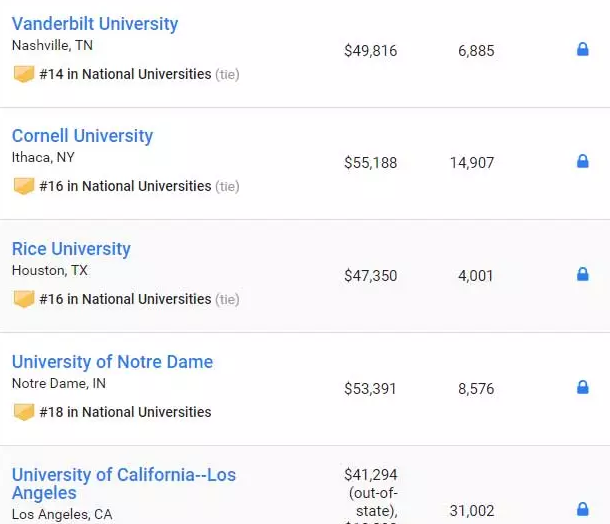
Task: Click Notre Dame's #18 in National Universities ranking
Action: [125, 412]
